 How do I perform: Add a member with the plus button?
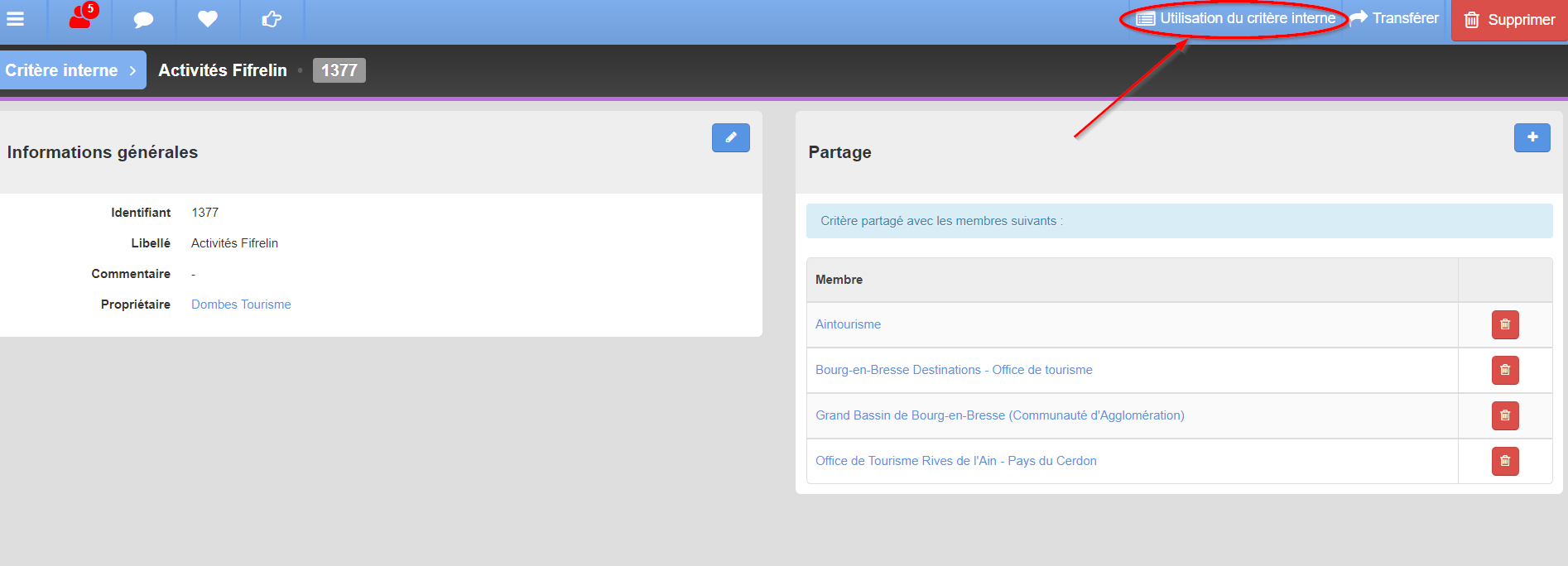[x=1532, y=137]
